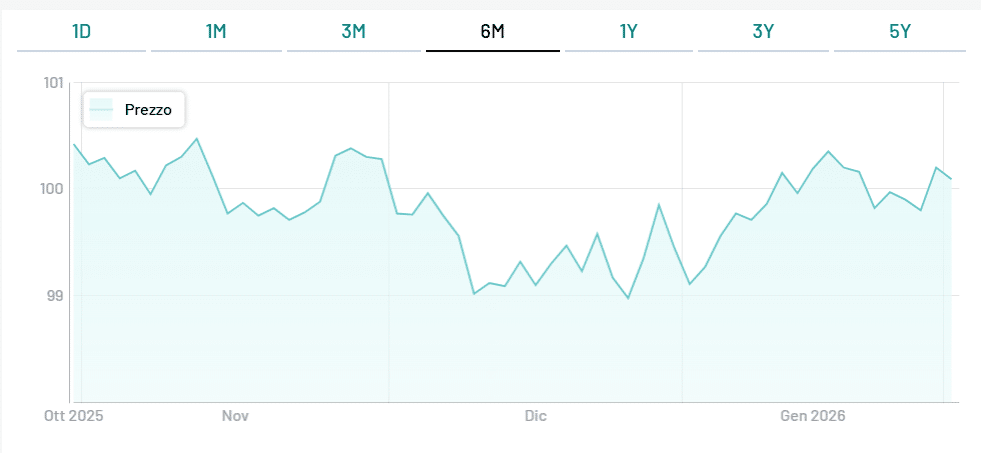
Task: Toggle the Prezzo series legend label
Action: [x=148, y=110]
